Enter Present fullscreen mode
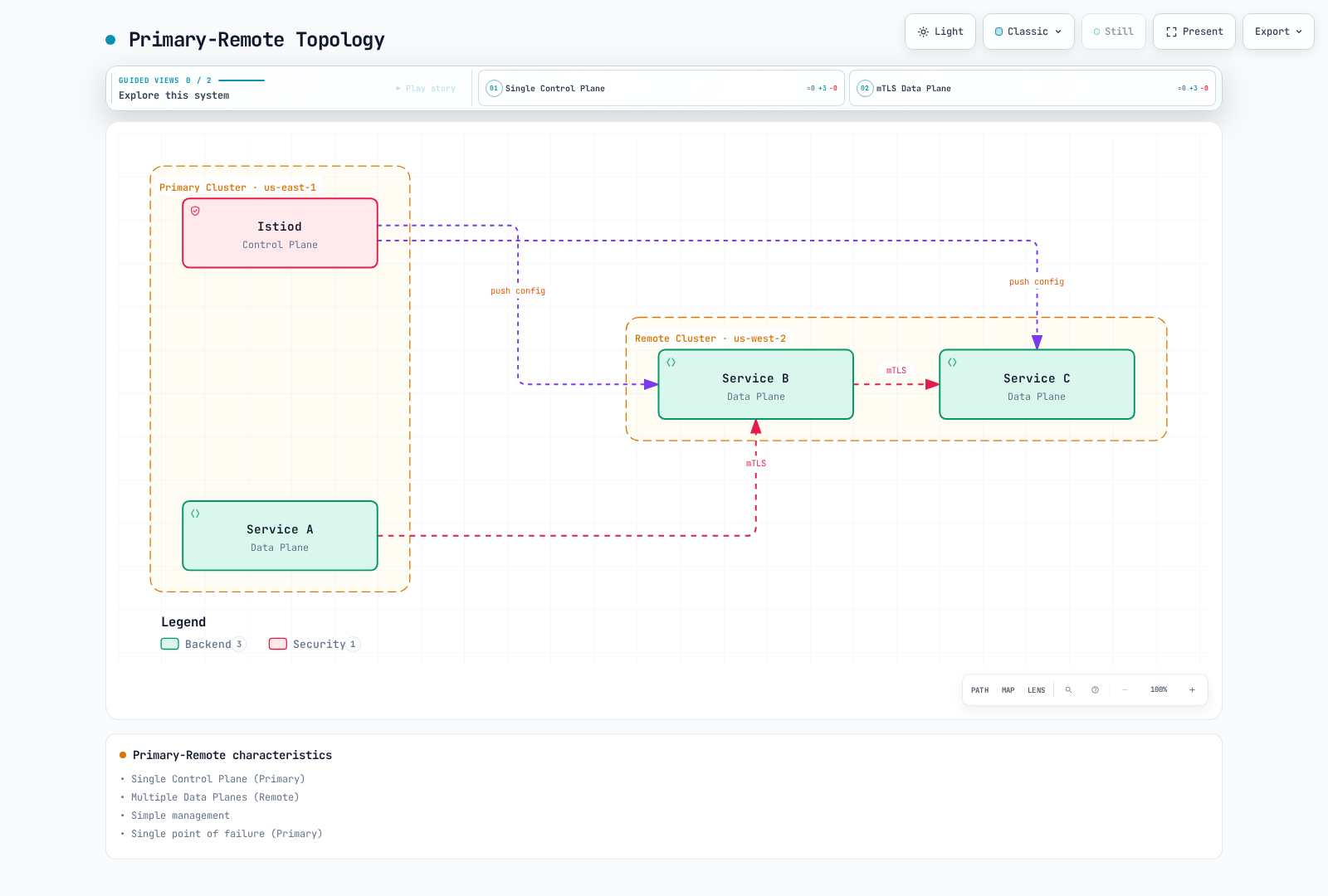The width and height of the screenshot is (1328, 896). [1194, 32]
